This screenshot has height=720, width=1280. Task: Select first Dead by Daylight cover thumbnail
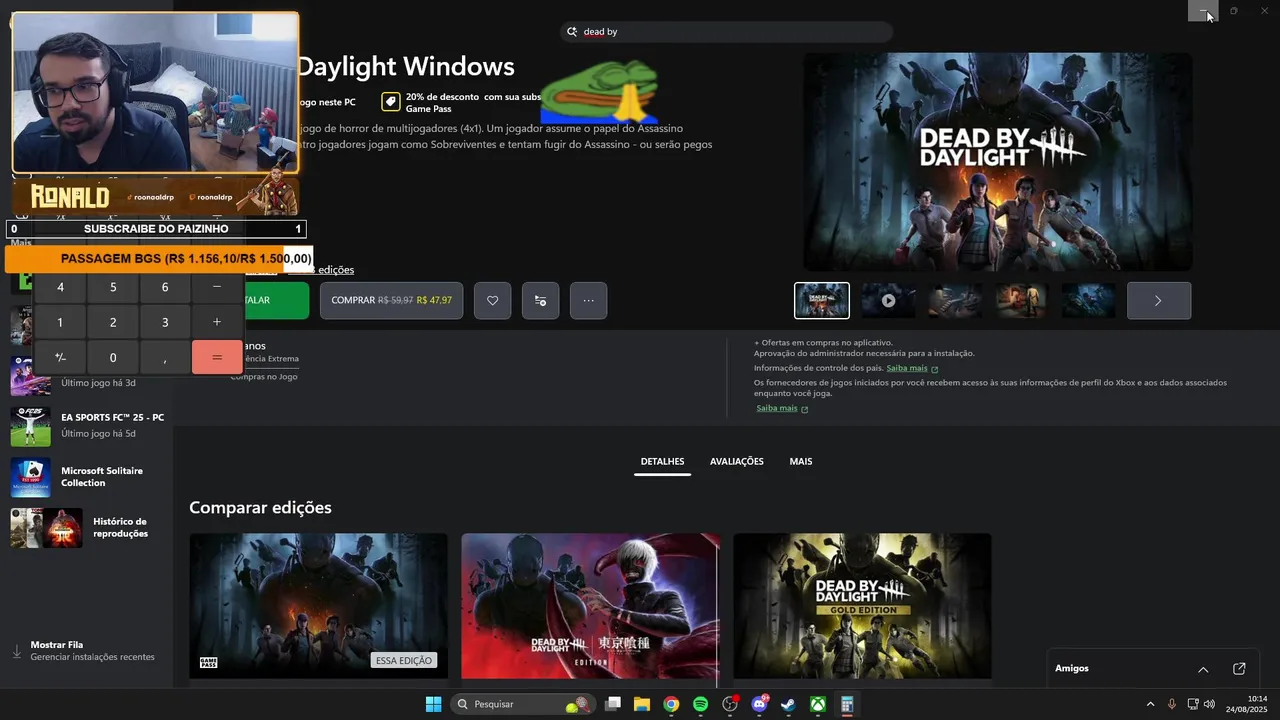point(822,300)
